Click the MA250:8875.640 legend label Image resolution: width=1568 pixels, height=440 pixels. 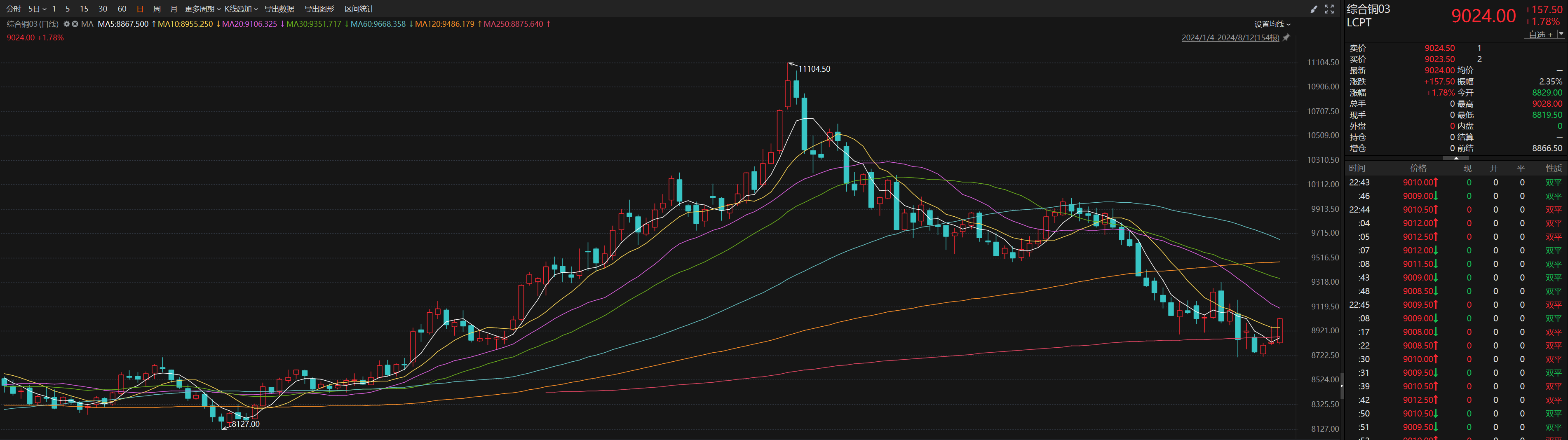(x=513, y=24)
